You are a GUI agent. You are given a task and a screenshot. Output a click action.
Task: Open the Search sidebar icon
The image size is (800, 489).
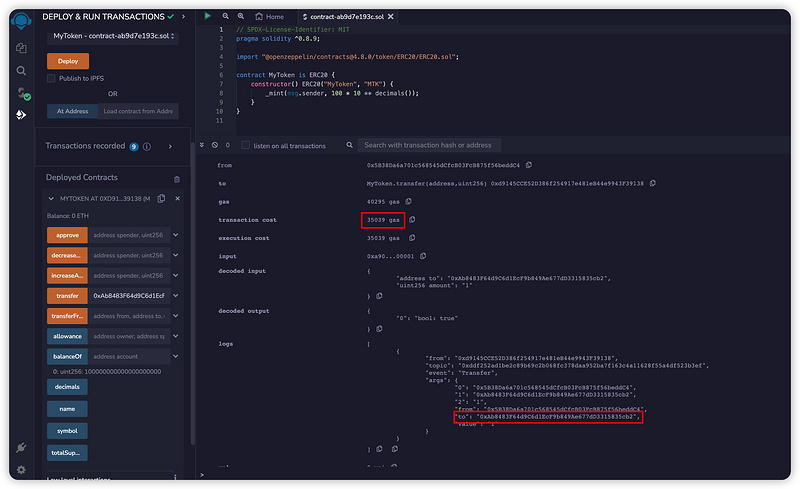(21, 71)
